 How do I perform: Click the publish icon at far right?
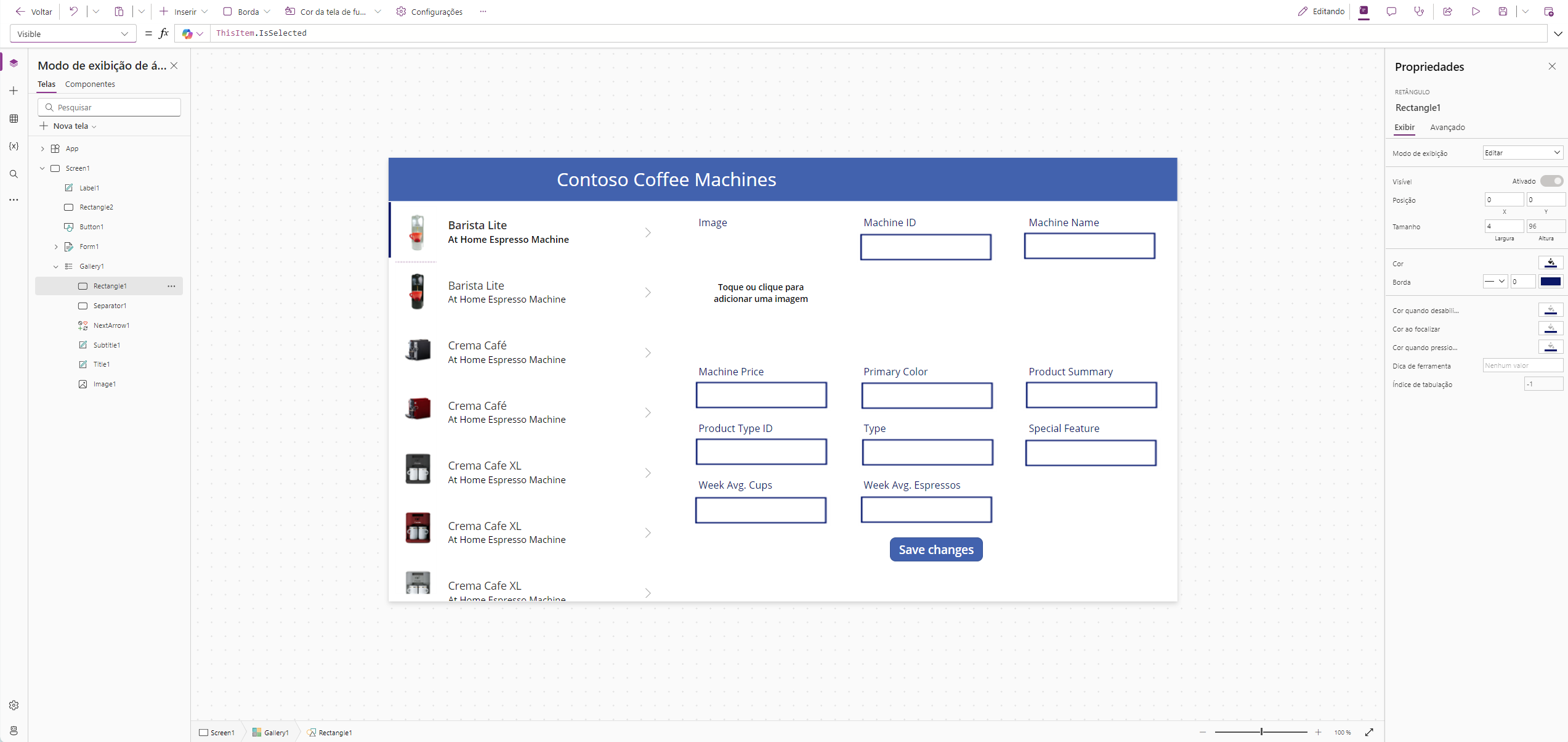(x=1548, y=12)
